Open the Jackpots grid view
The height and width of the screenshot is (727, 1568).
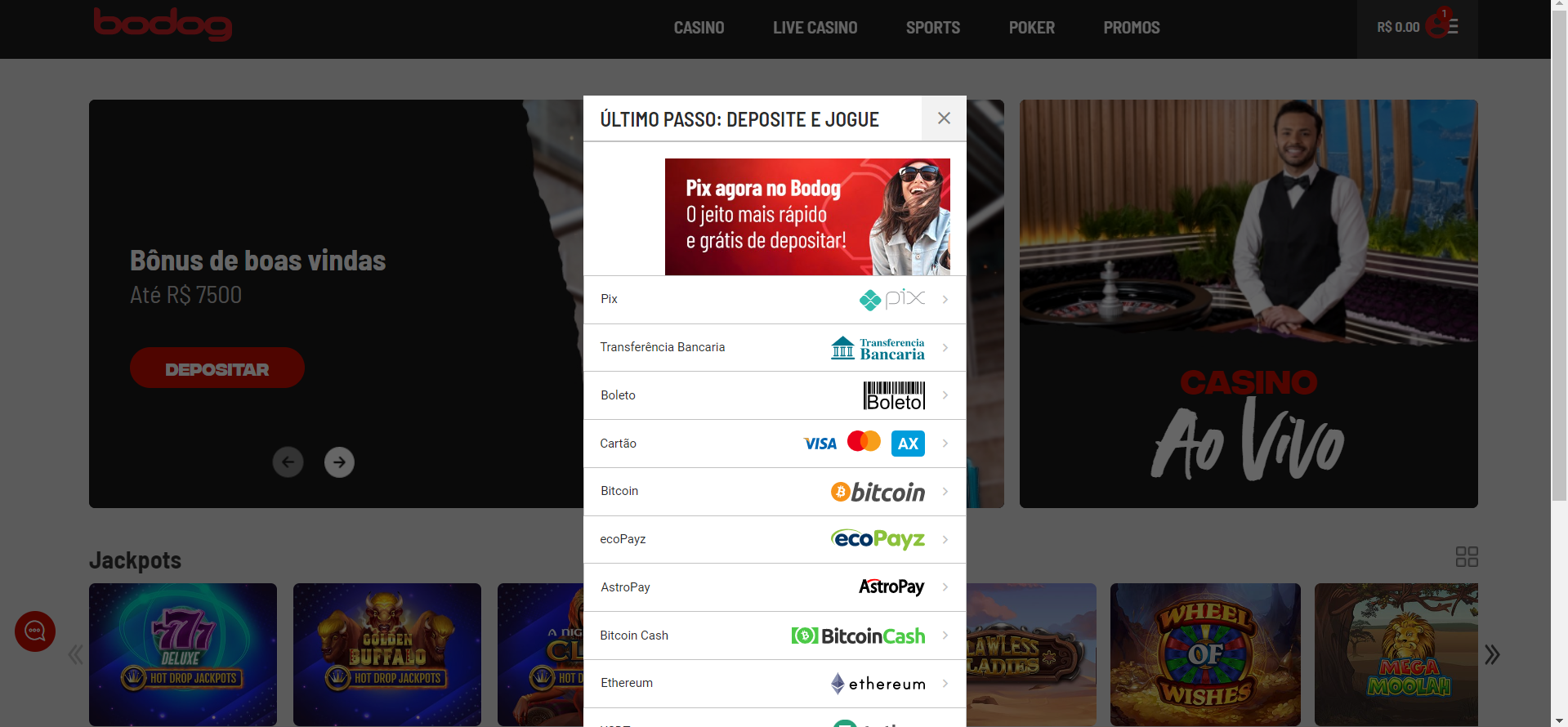click(x=1467, y=557)
